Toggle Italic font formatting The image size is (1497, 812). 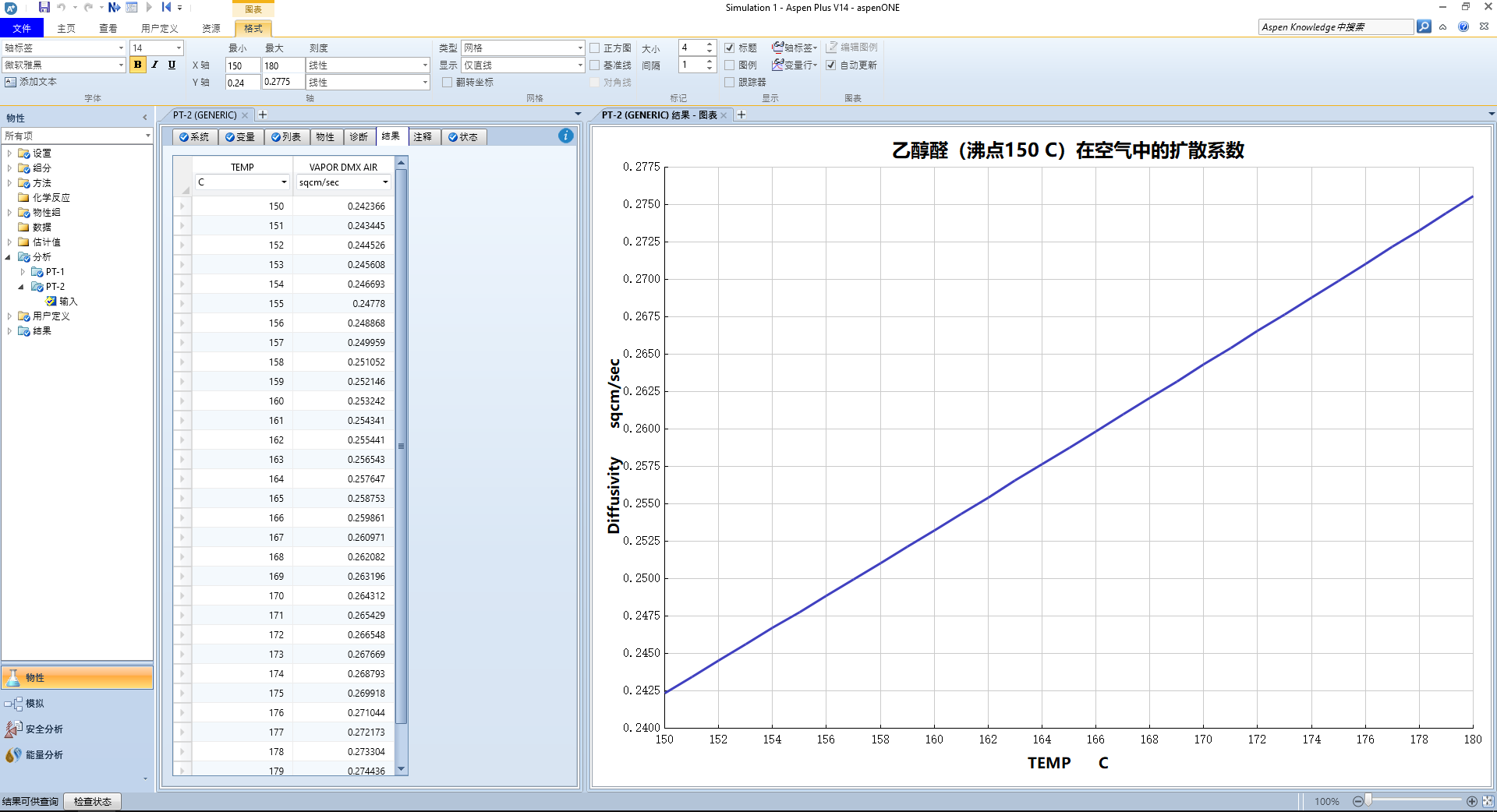pos(154,65)
